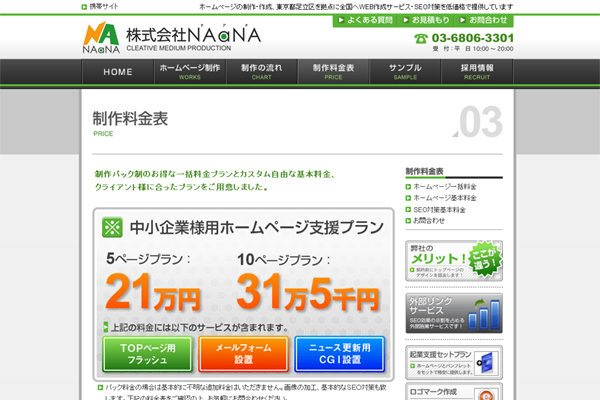
Task: Click the sidebar お問合わせ link
Action: (430, 220)
